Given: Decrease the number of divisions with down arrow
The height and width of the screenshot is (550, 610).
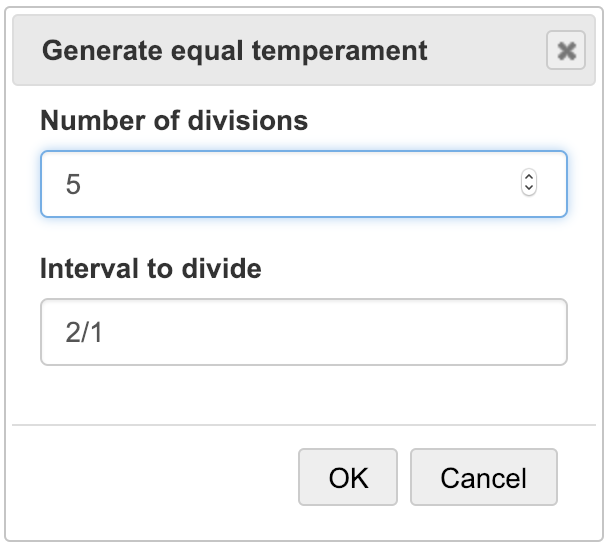Looking at the screenshot, I should coord(529,189).
